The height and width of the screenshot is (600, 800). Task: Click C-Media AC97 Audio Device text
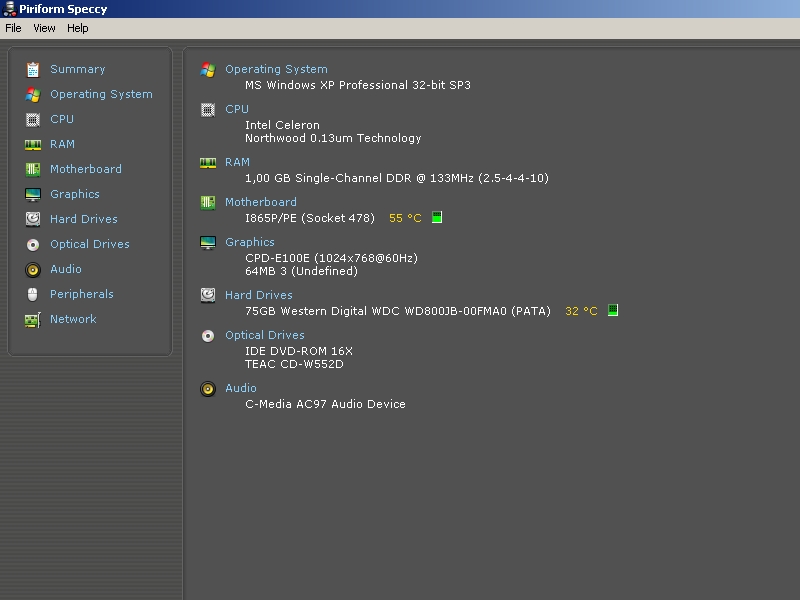point(325,404)
